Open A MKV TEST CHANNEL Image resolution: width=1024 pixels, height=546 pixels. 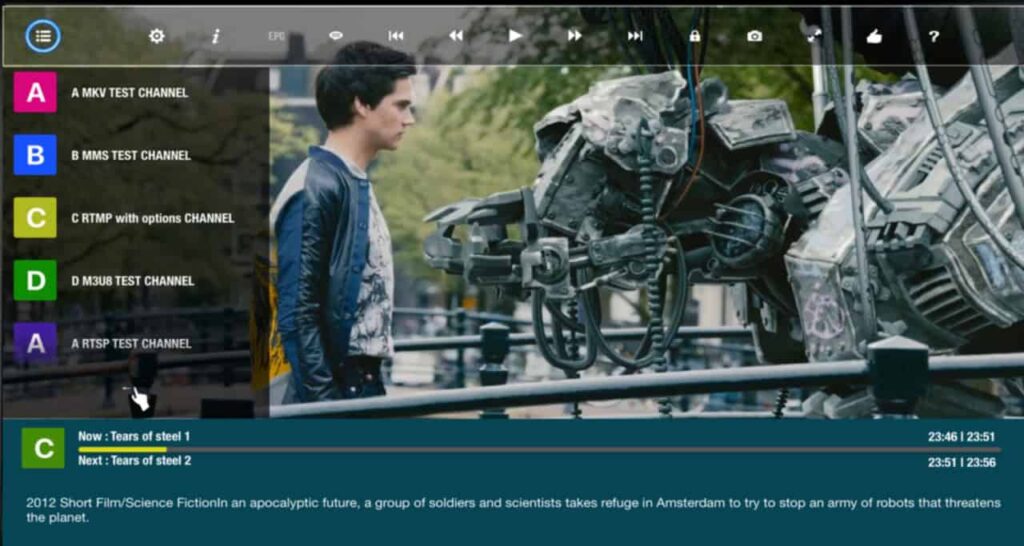130,93
